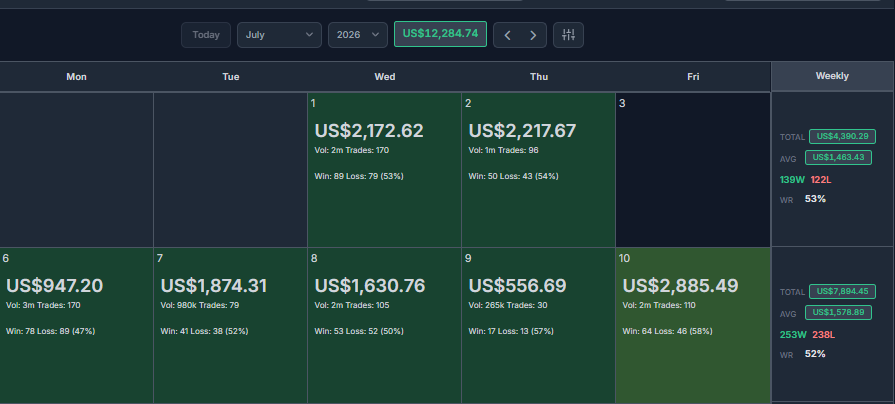Click 'Win: 53 Loss: 52 (50%)' text

click(x=359, y=331)
